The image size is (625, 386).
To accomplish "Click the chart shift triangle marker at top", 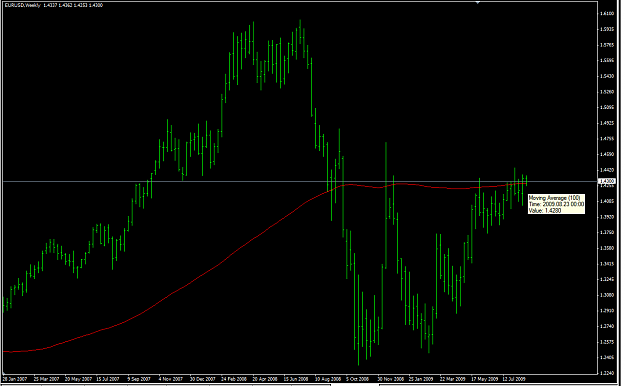I will click(478, 2).
